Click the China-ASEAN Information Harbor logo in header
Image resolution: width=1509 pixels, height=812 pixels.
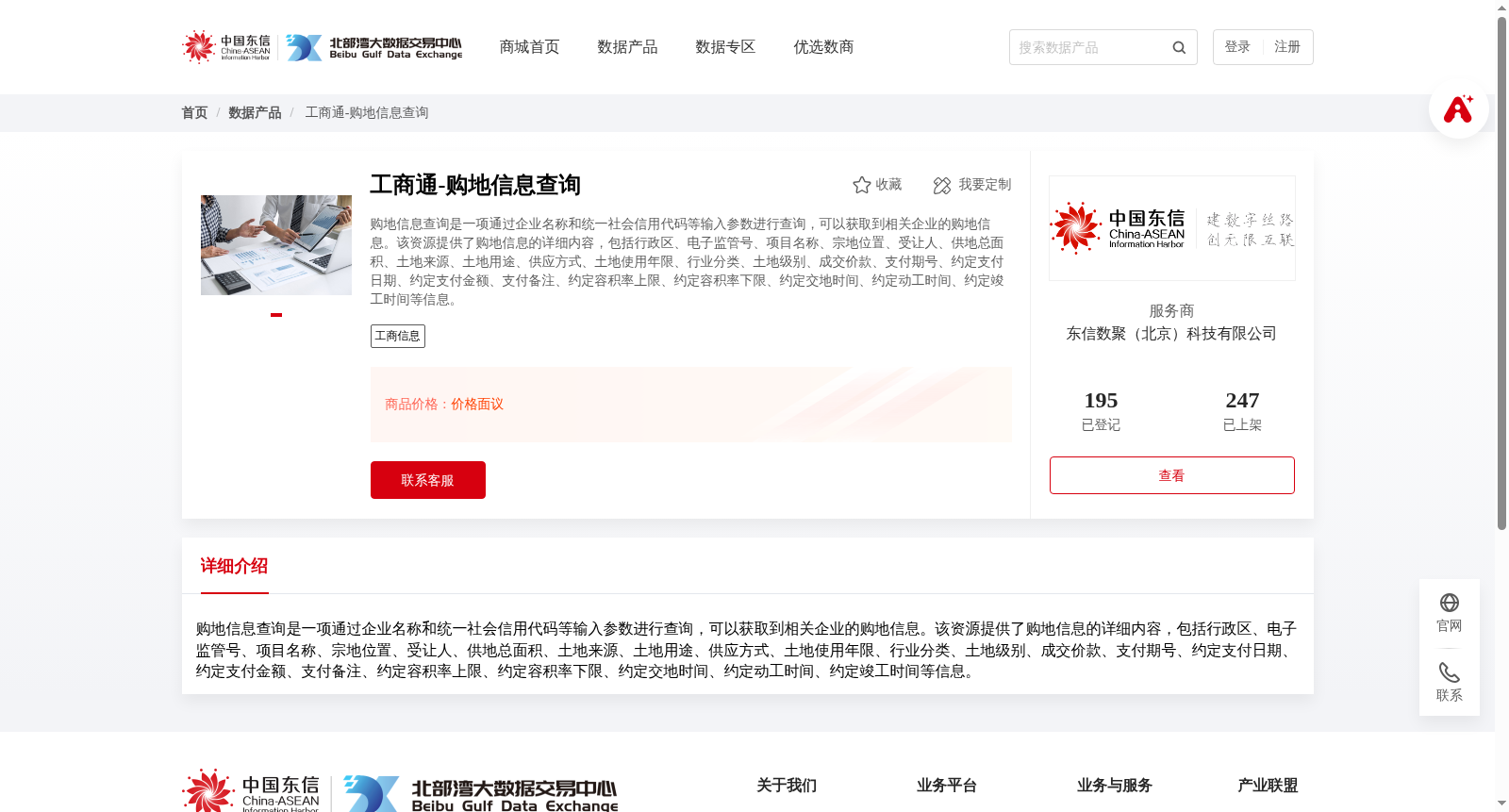pyautogui.click(x=226, y=47)
